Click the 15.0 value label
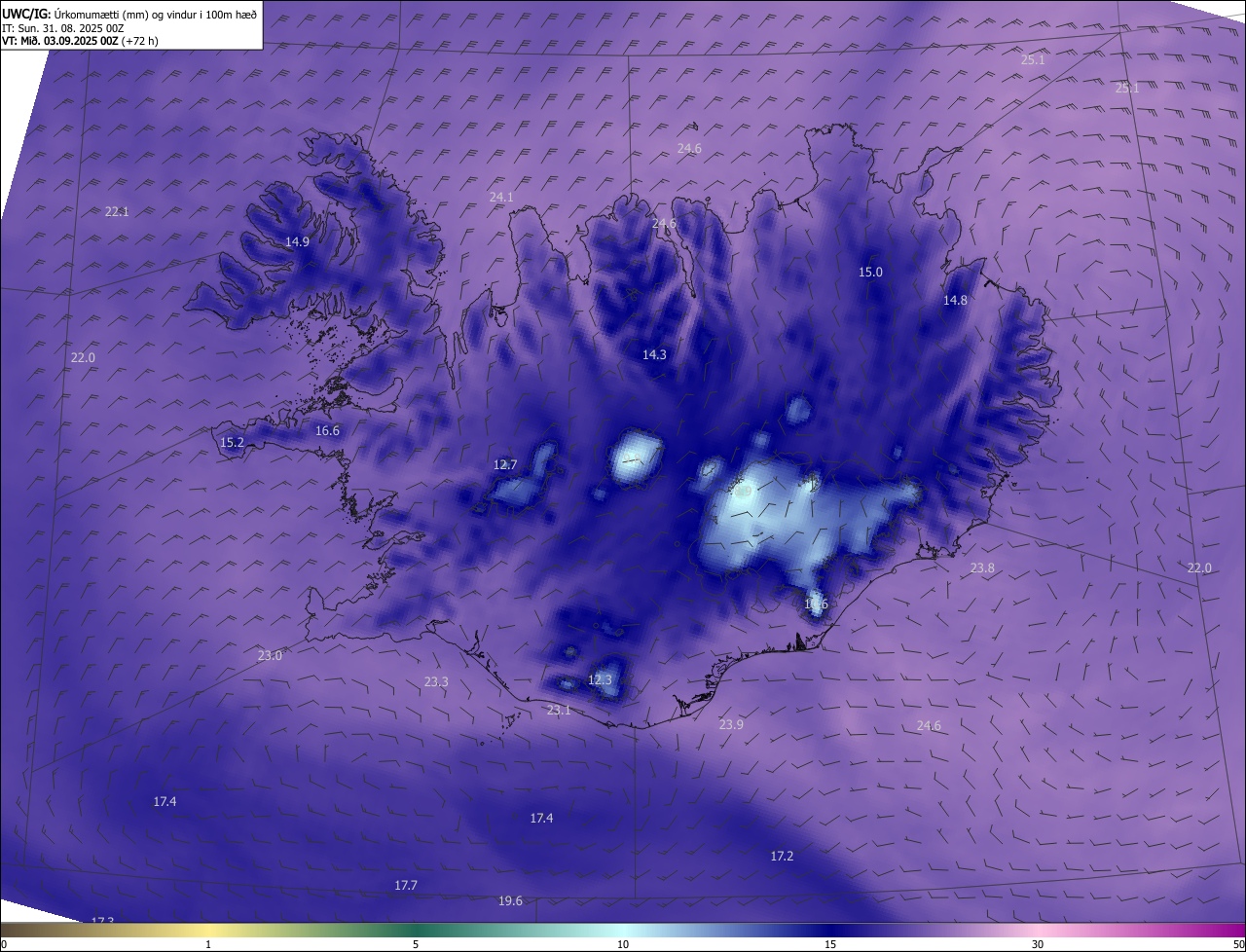 870,272
